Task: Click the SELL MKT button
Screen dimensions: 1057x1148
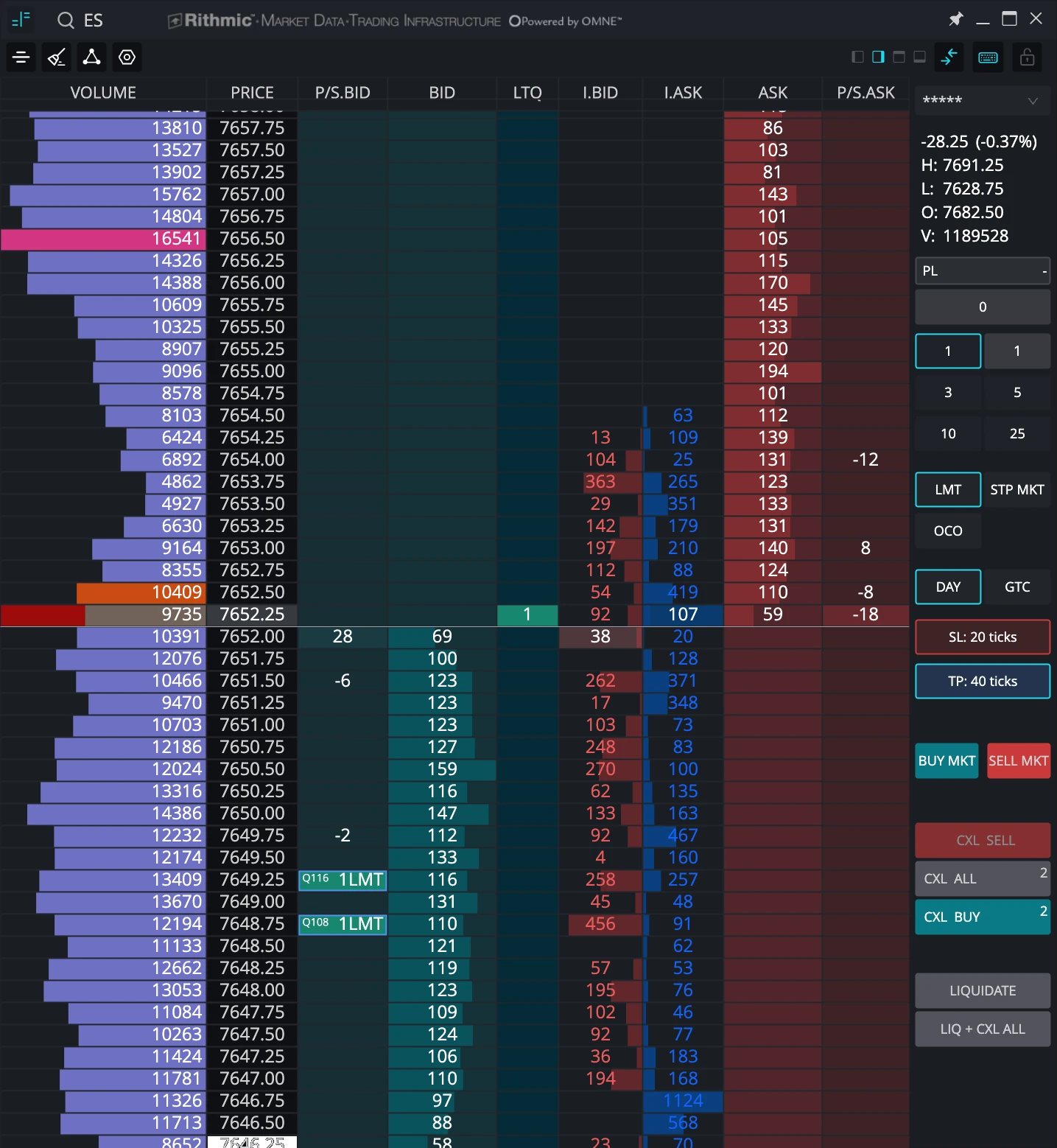Action: point(1019,761)
